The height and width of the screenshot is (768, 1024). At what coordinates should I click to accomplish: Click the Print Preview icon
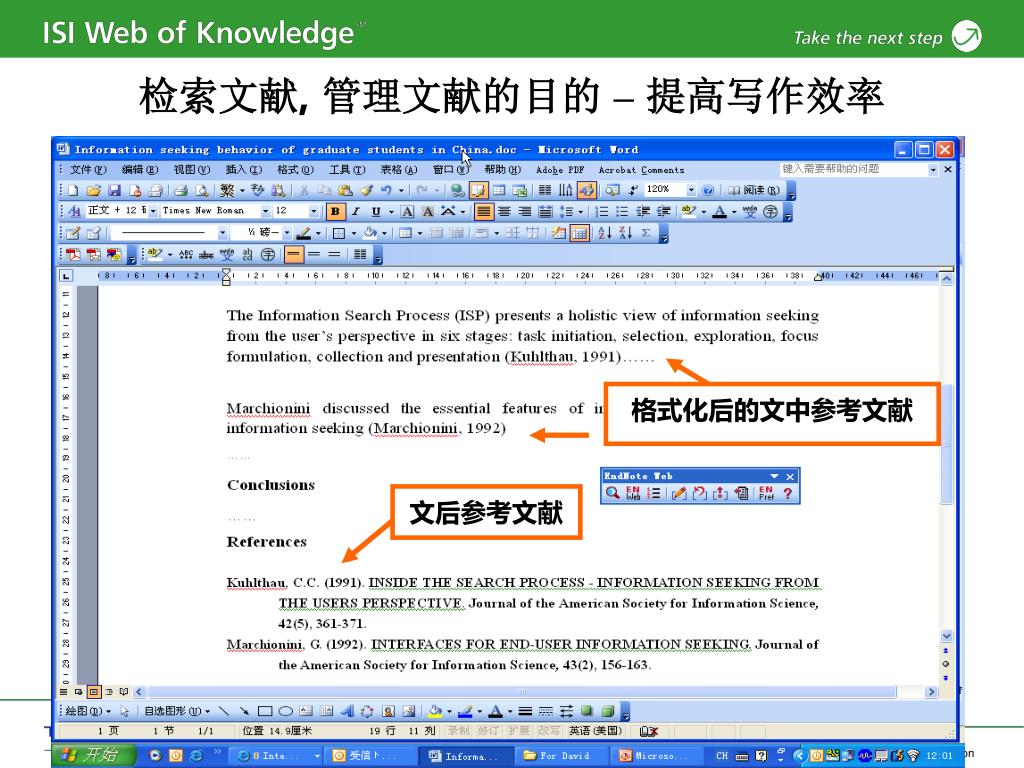[x=202, y=190]
